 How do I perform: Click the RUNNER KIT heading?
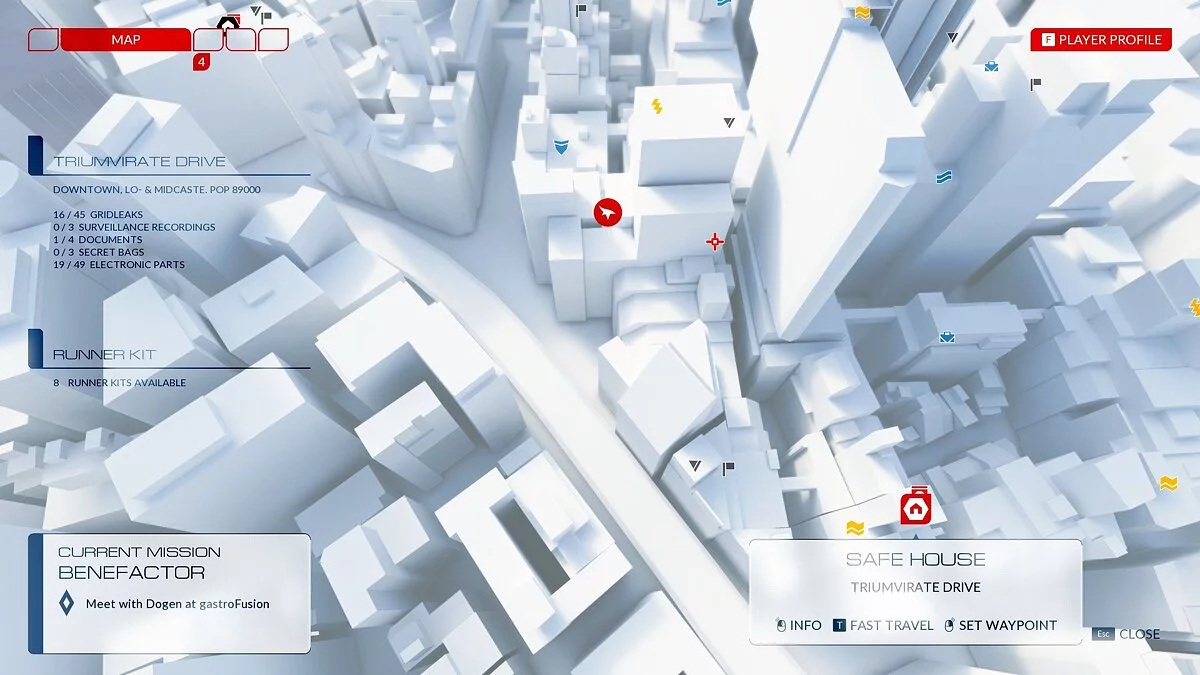click(x=105, y=355)
